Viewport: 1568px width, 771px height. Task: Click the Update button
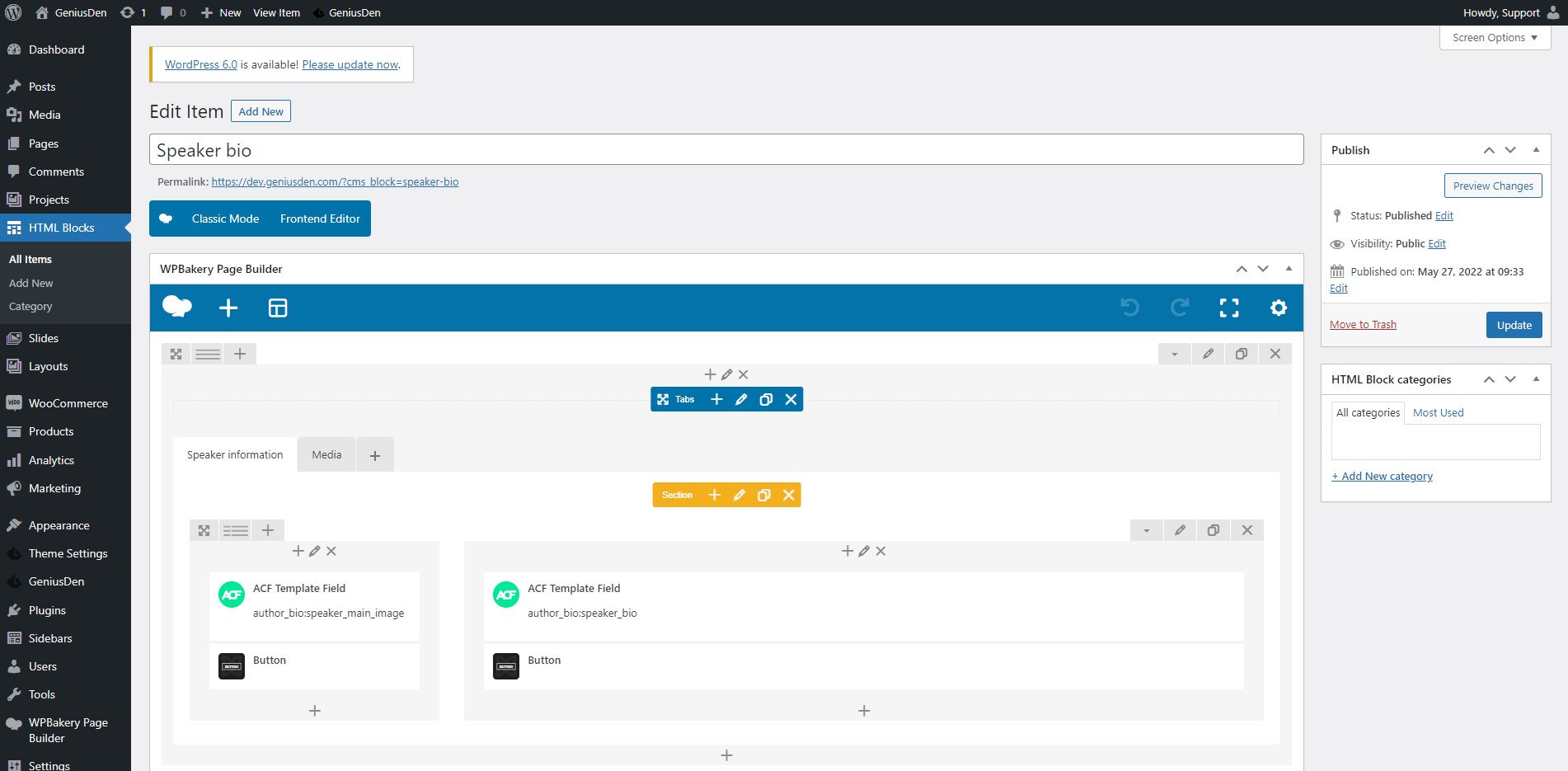click(1514, 325)
